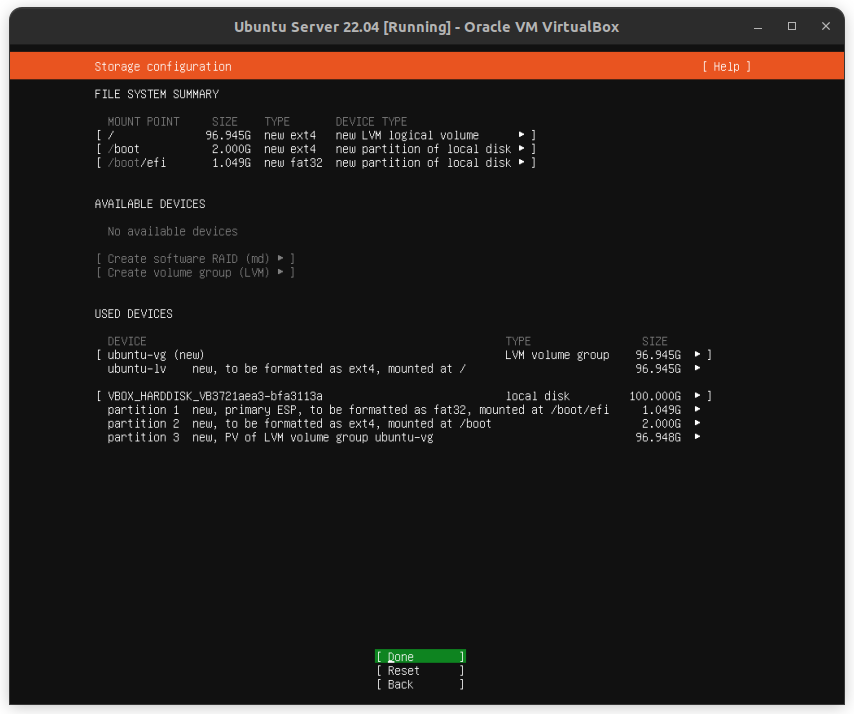854x714 pixels.
Task: Click the 100.000G local disk size value
Action: (x=655, y=396)
